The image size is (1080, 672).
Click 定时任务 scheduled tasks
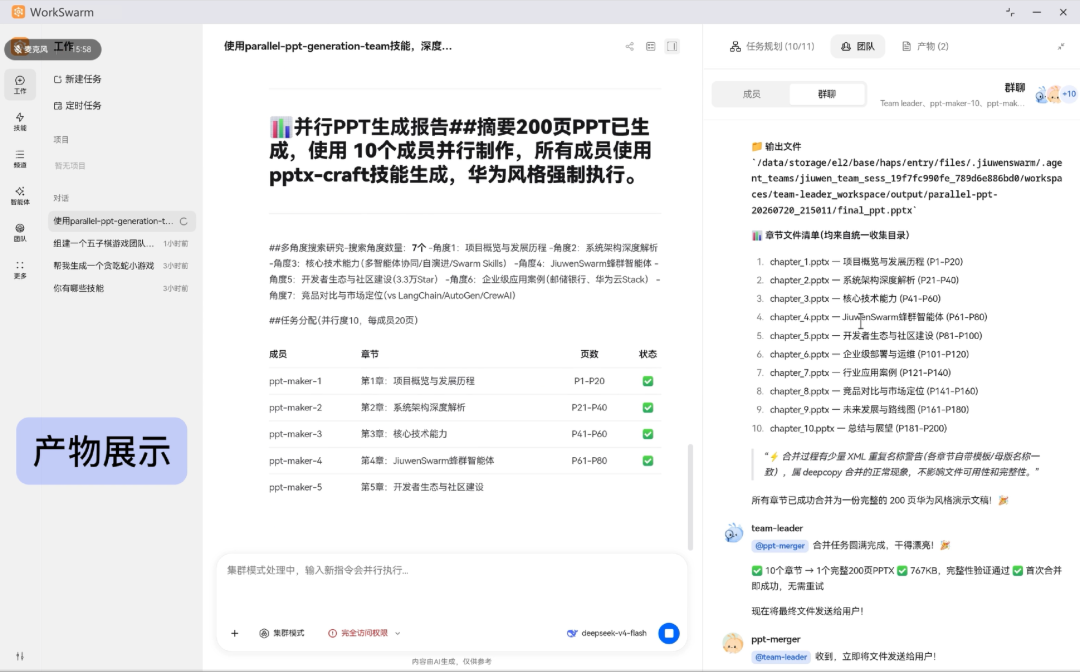pyautogui.click(x=78, y=105)
